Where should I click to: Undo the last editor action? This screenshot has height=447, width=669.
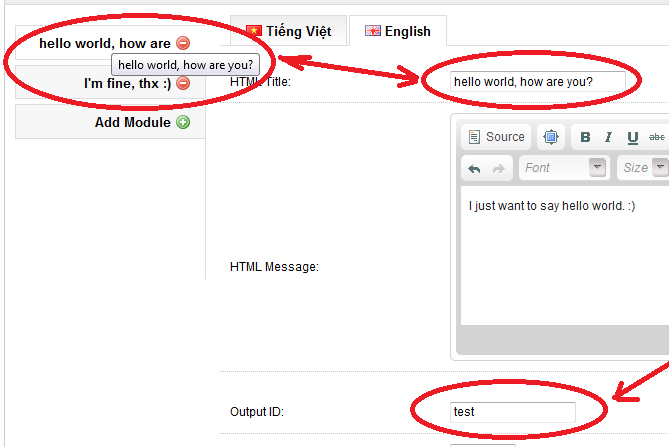[474, 168]
